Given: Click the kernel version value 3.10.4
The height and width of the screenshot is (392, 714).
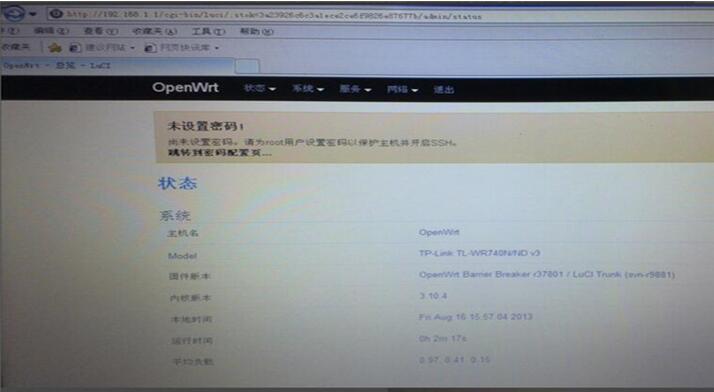Looking at the screenshot, I should pos(433,296).
